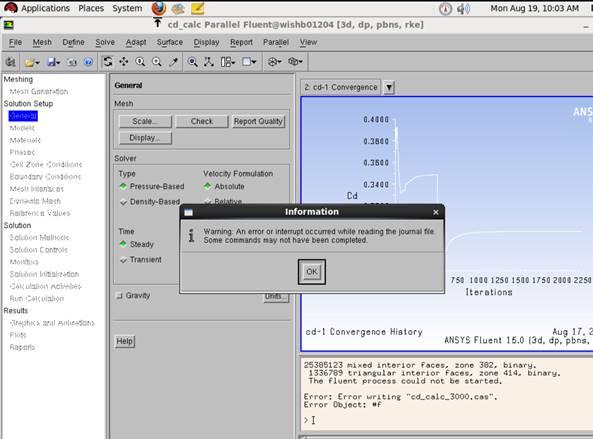Select Density-Based solver type
This screenshot has width=593, height=439.
[x=150, y=202]
